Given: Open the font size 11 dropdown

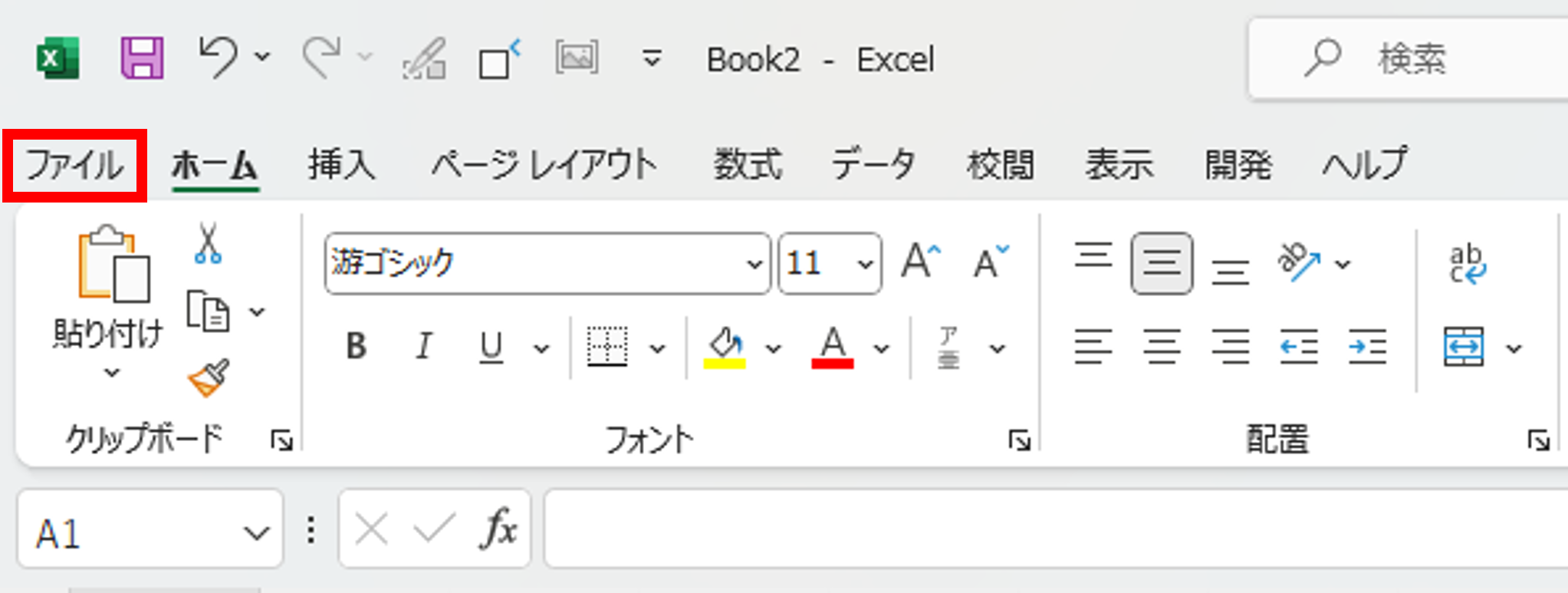Looking at the screenshot, I should click(x=866, y=265).
